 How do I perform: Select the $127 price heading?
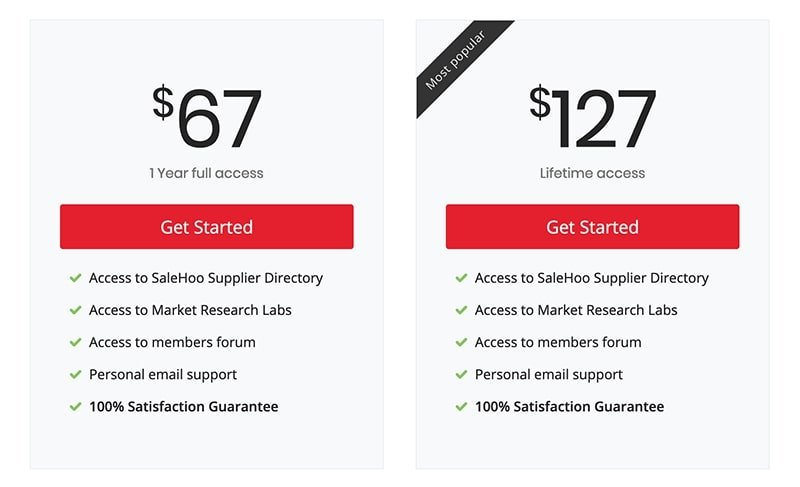[592, 117]
